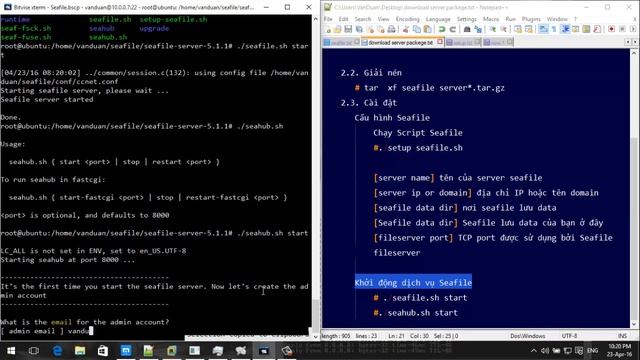
Task: Close the download server package.txt tab
Action: (x=440, y=42)
